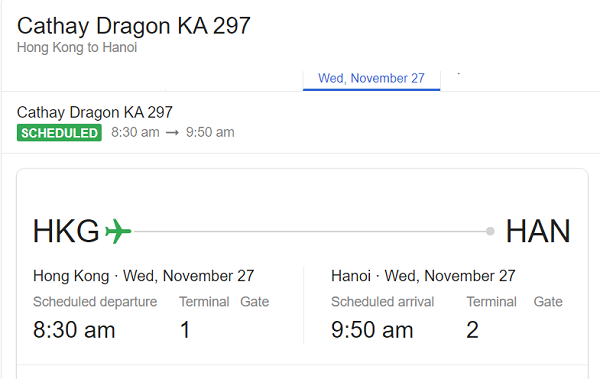Image resolution: width=600 pixels, height=379 pixels.
Task: Click the green SCHEDULED status badge
Action: (x=59, y=133)
